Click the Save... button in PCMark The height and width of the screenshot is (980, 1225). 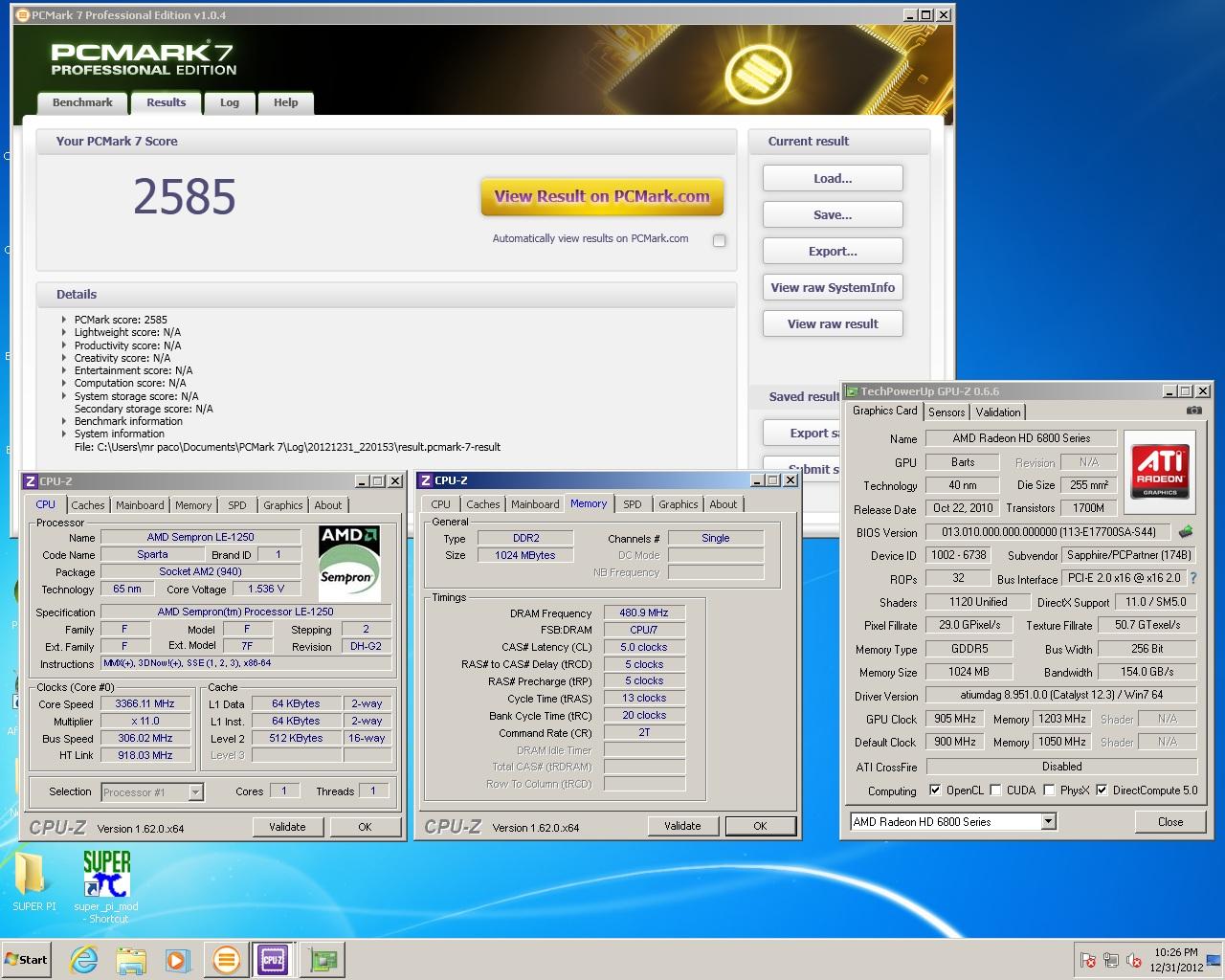coord(833,214)
